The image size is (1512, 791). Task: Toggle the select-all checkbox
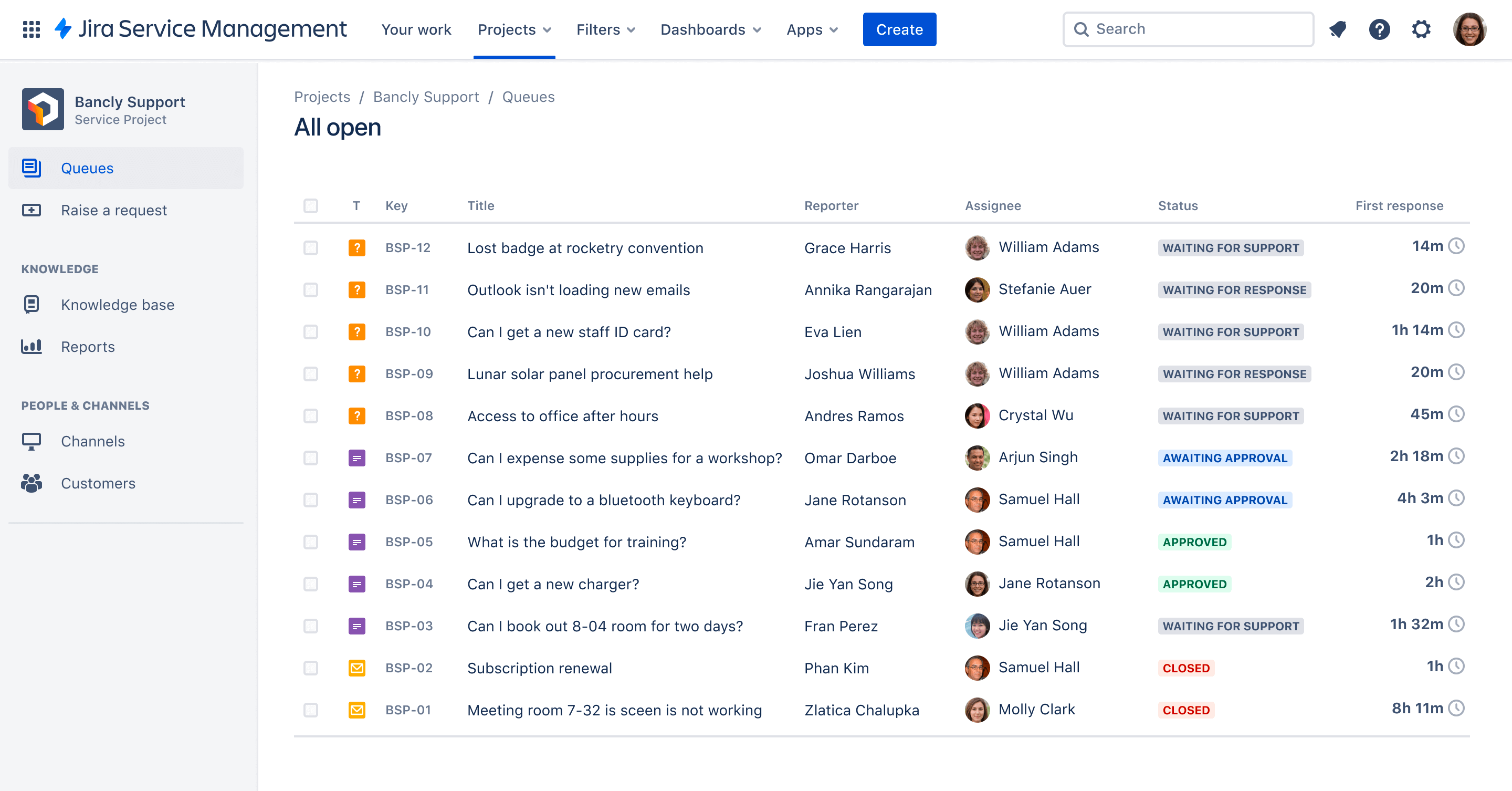pyautogui.click(x=311, y=205)
